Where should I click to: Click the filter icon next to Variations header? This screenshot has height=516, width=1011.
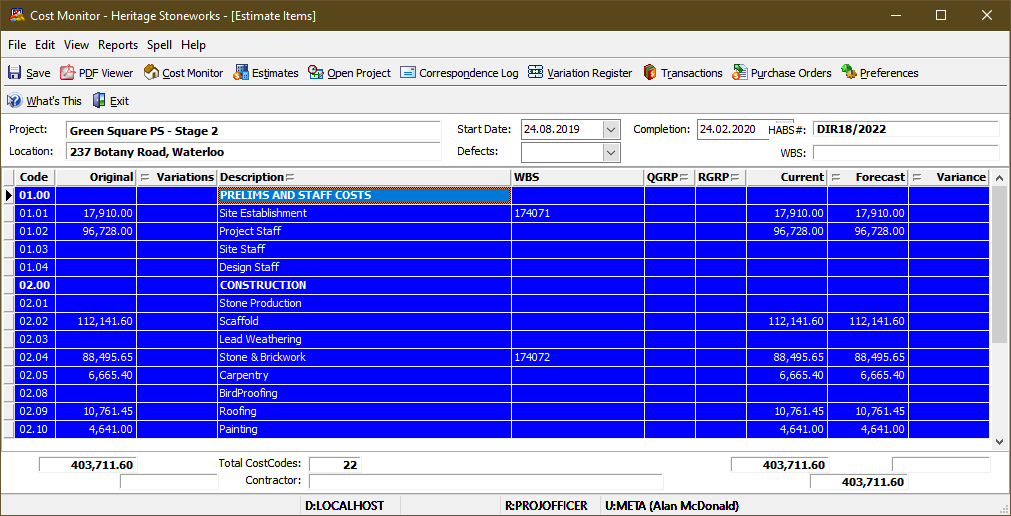[x=144, y=177]
